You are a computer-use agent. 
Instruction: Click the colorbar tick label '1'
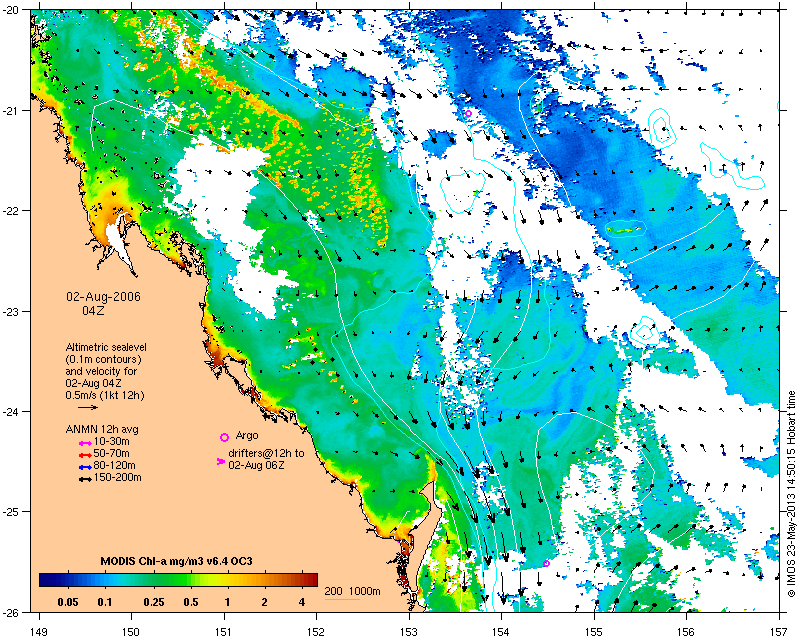pos(228,602)
